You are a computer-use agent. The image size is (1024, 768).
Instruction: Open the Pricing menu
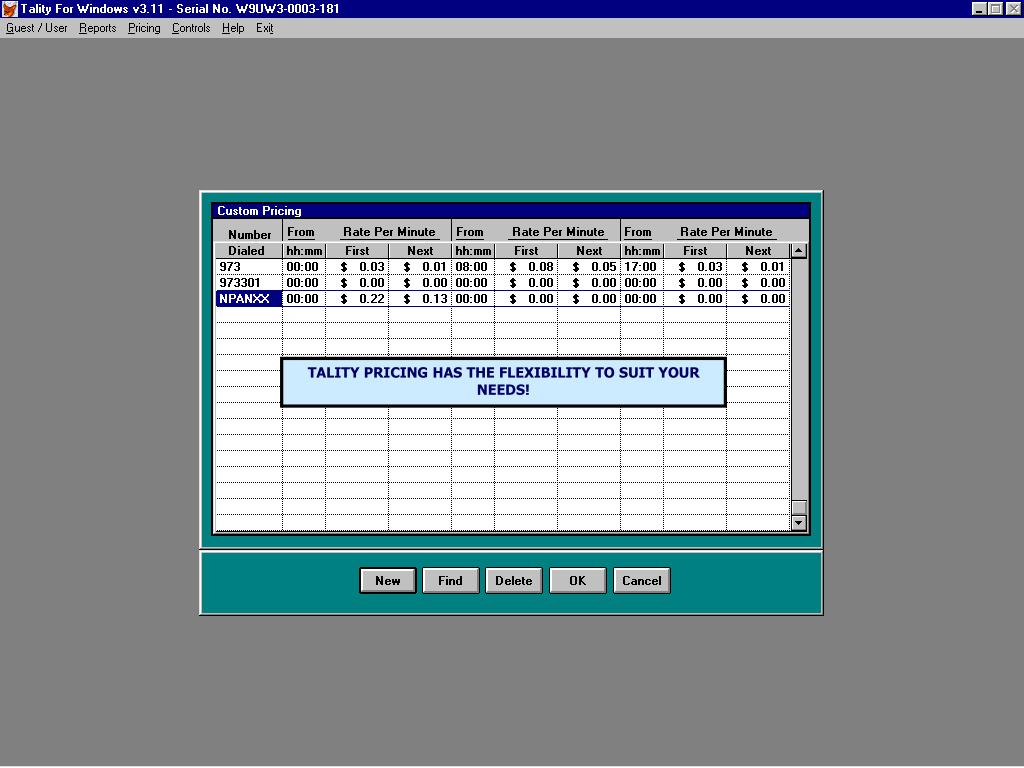coord(144,28)
